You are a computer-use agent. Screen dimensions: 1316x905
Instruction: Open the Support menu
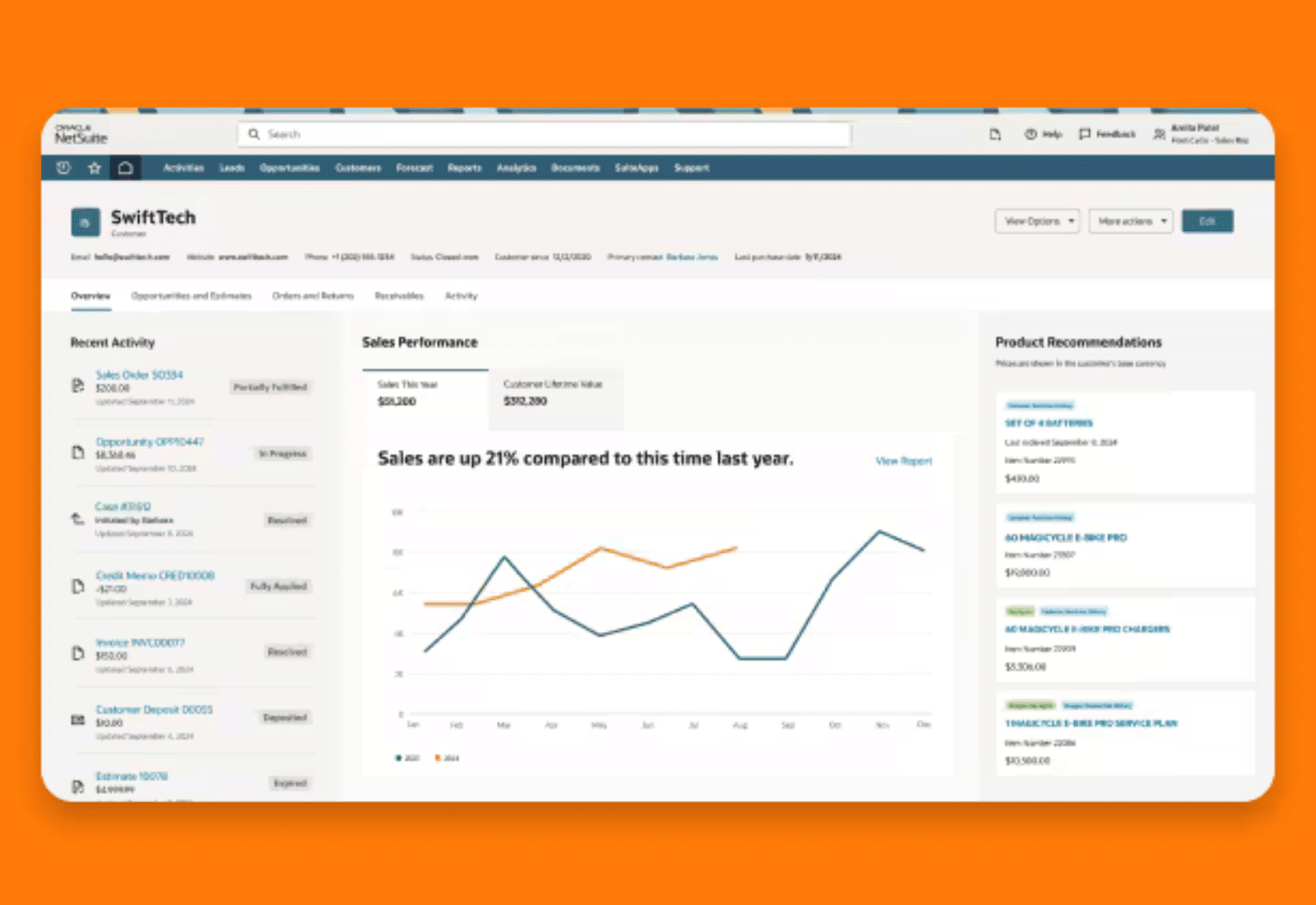[x=692, y=168]
